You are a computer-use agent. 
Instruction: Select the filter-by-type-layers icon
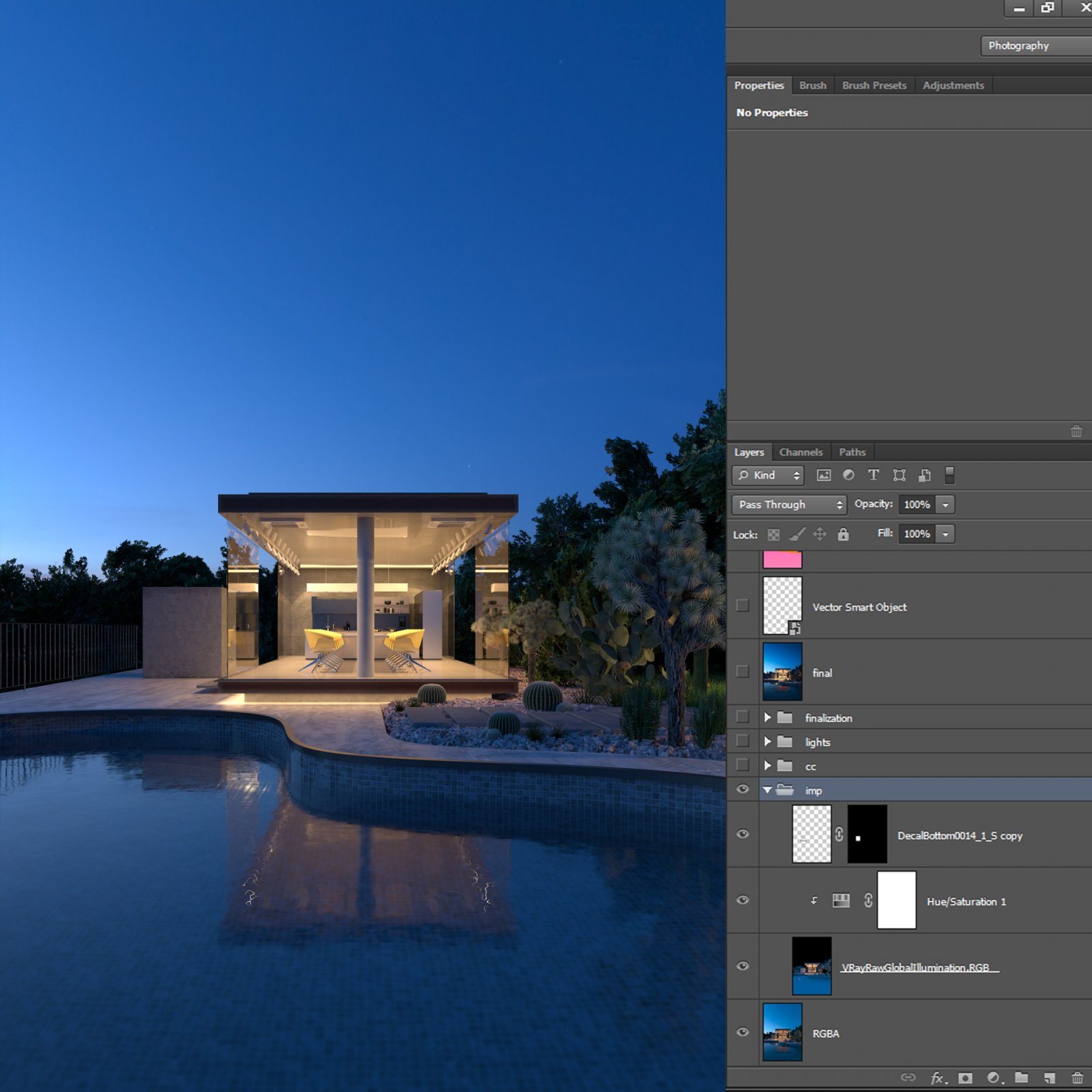coord(874,476)
